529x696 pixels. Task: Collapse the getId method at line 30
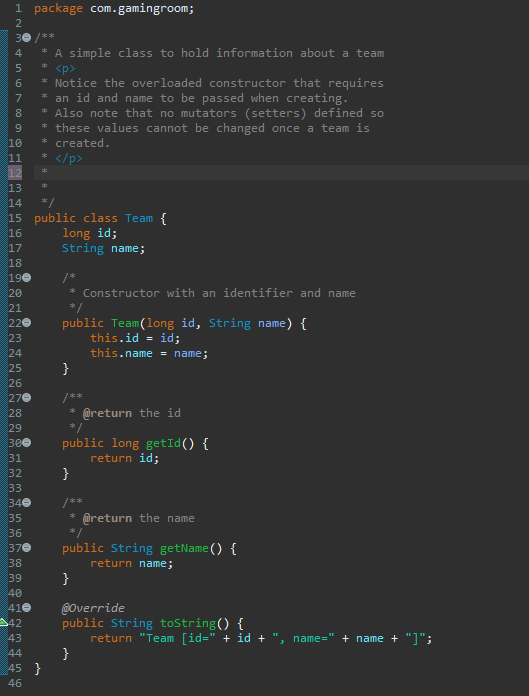click(x=27, y=443)
